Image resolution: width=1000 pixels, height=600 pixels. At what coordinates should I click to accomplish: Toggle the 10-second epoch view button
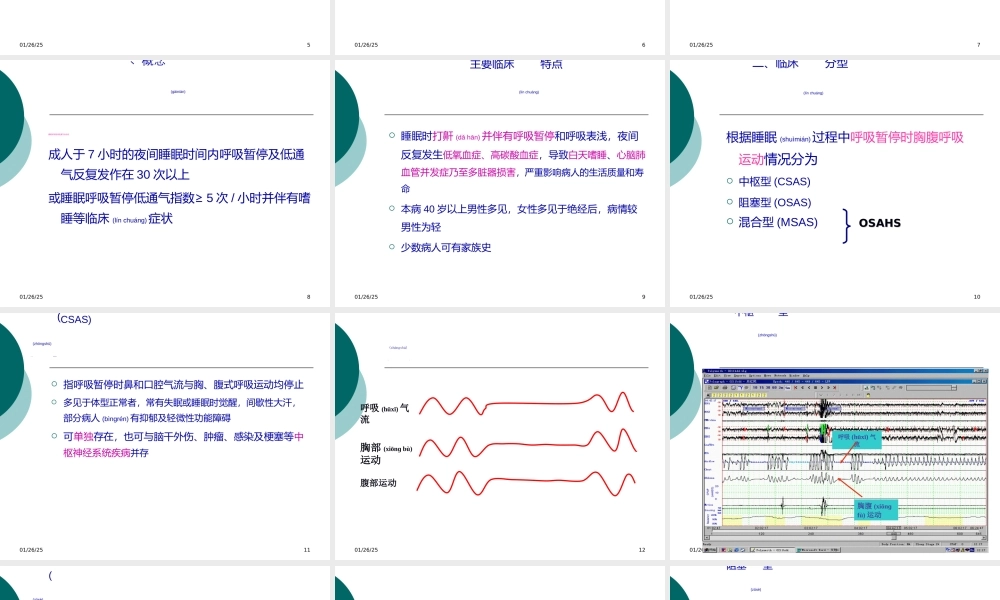click(x=754, y=387)
